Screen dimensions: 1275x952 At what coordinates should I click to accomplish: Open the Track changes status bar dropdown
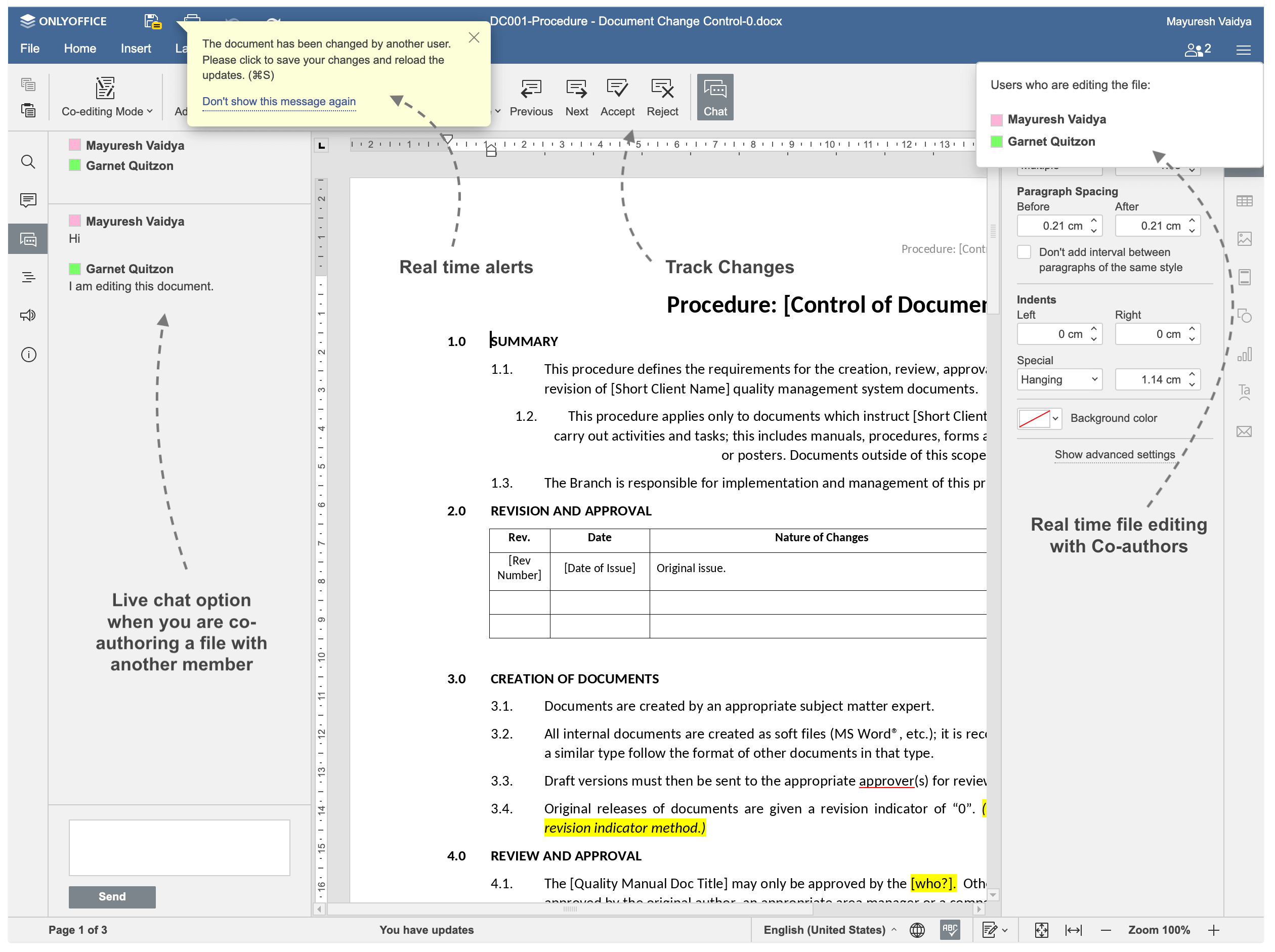point(994,930)
